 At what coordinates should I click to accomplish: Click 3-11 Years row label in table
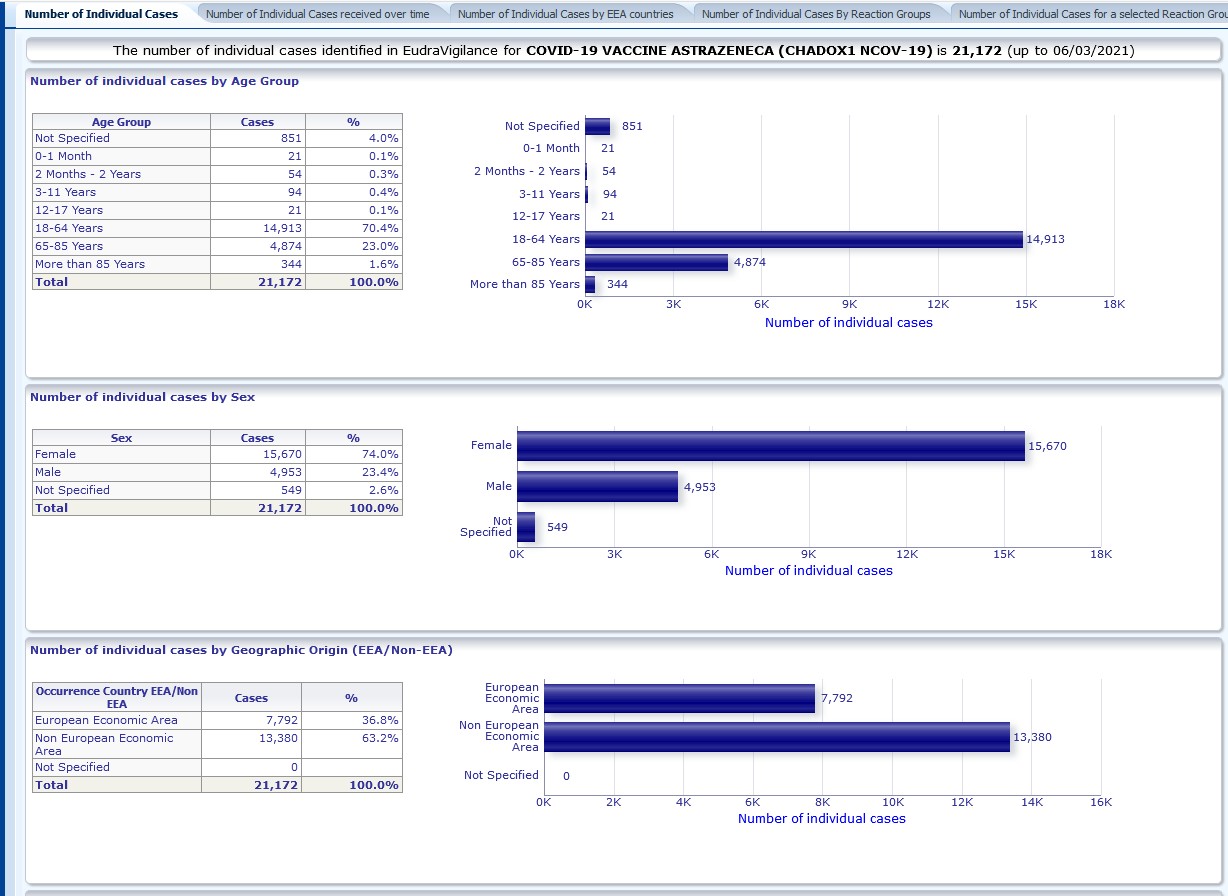click(x=121, y=192)
